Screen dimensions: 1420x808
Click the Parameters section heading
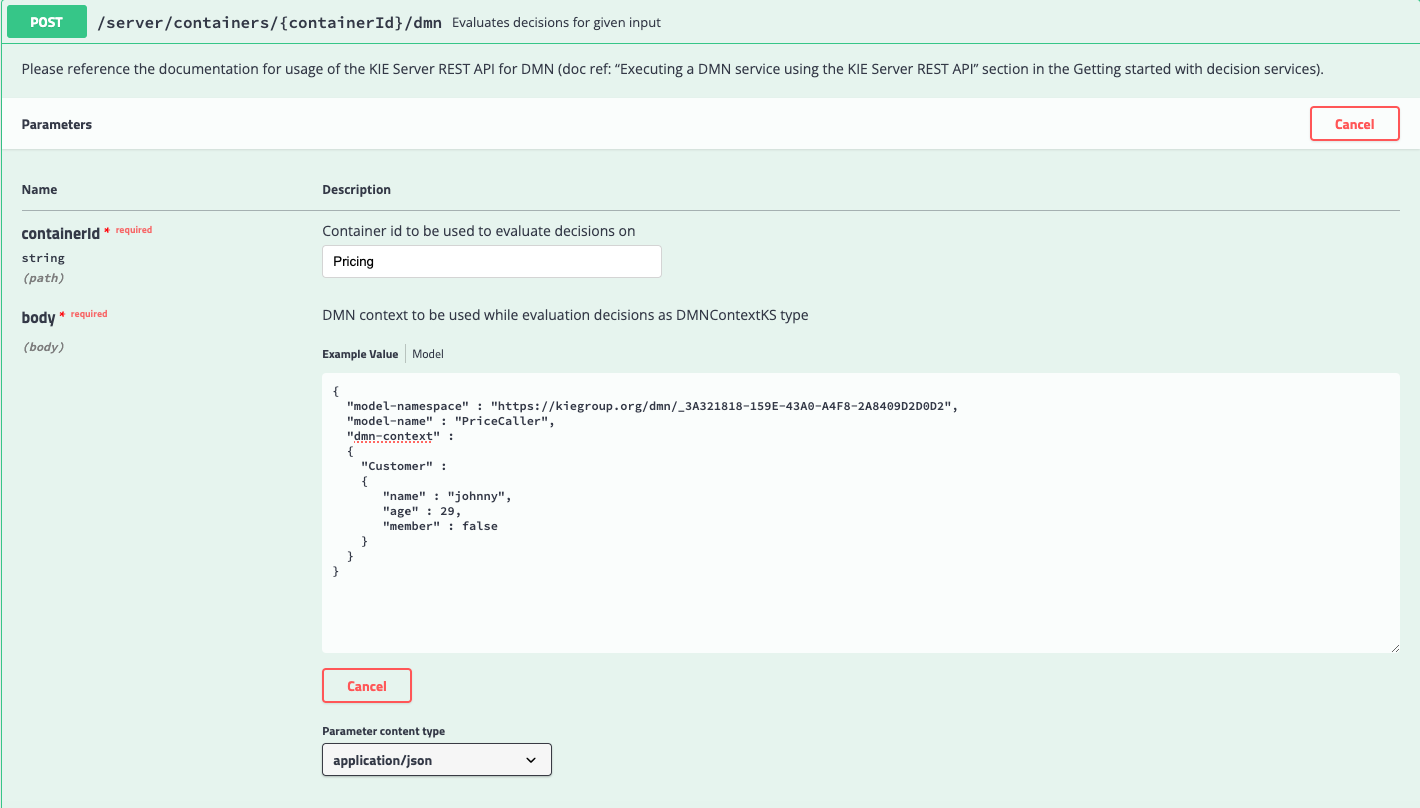(x=56, y=124)
